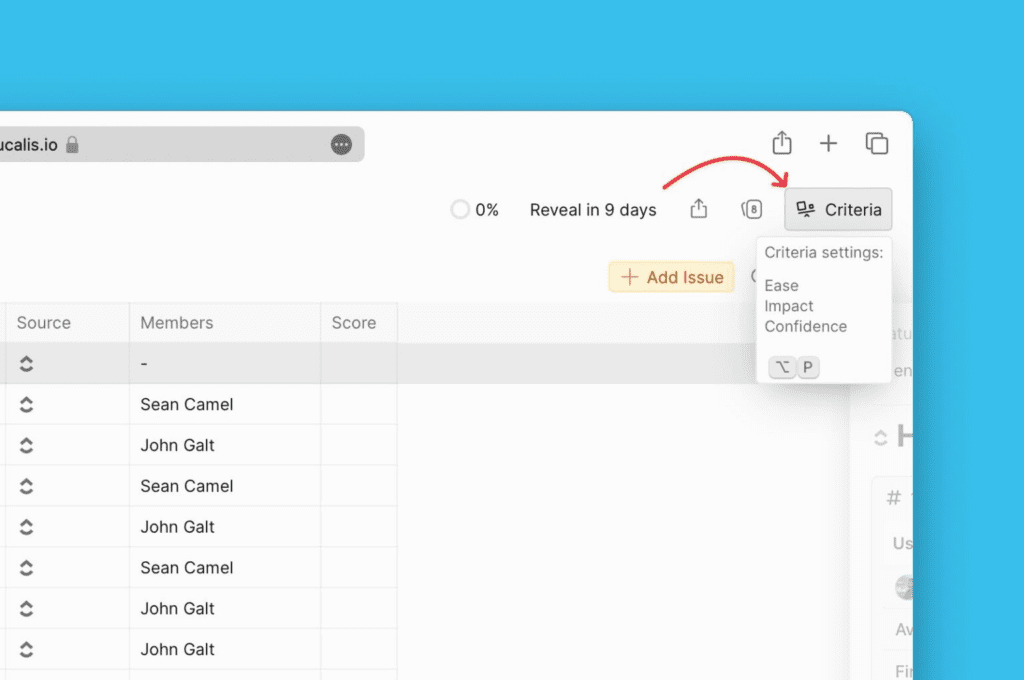Click the browser share icon beside the plus

click(782, 144)
